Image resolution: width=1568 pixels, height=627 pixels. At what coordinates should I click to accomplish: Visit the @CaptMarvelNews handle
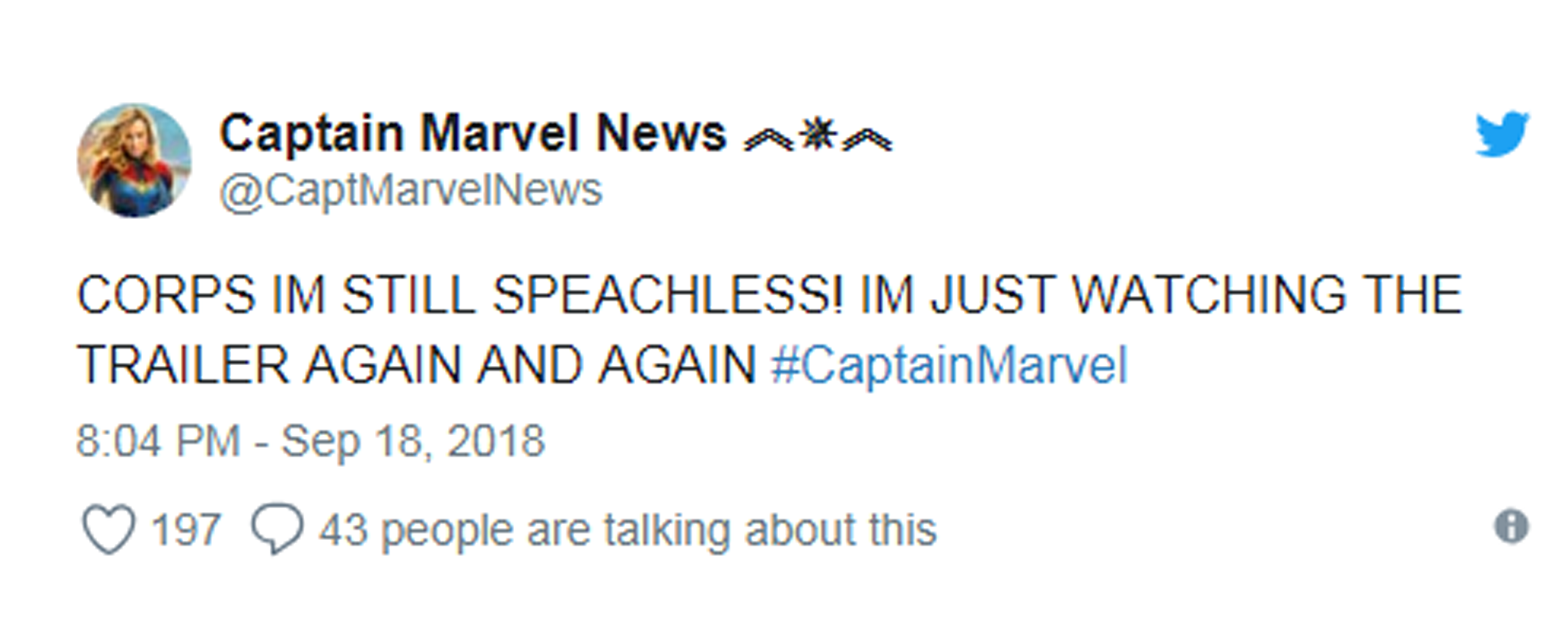pyautogui.click(x=411, y=191)
